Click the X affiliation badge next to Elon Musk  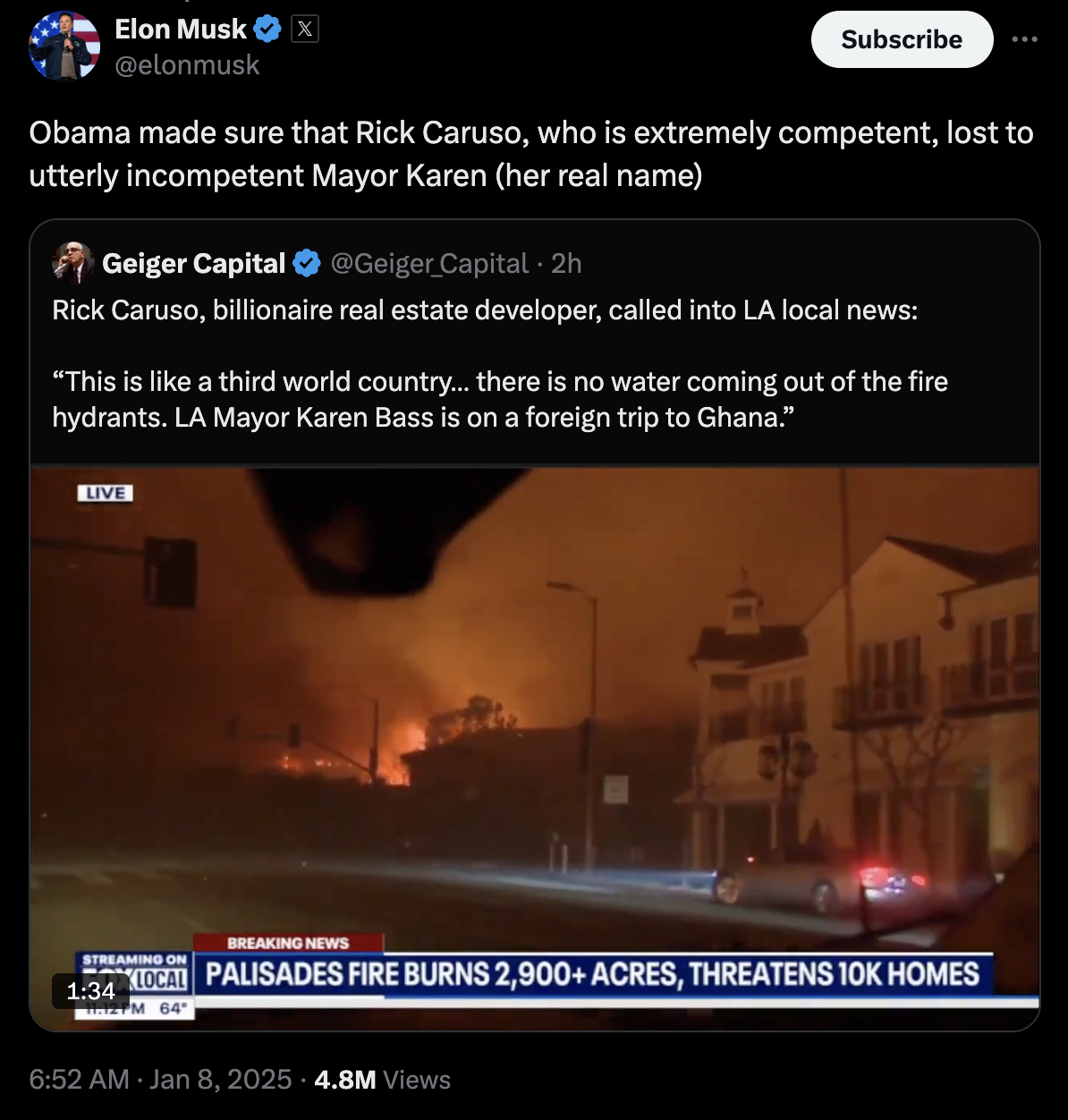(305, 30)
